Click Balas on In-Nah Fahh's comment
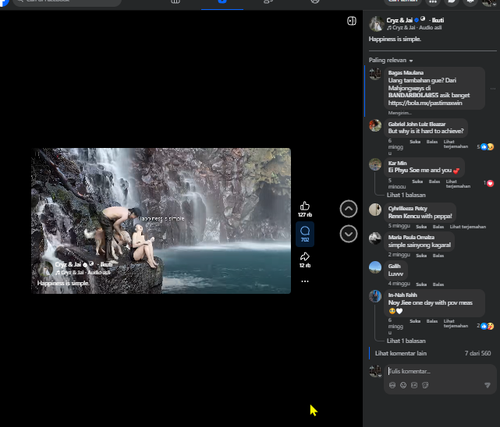The image size is (500, 427). 432,321
